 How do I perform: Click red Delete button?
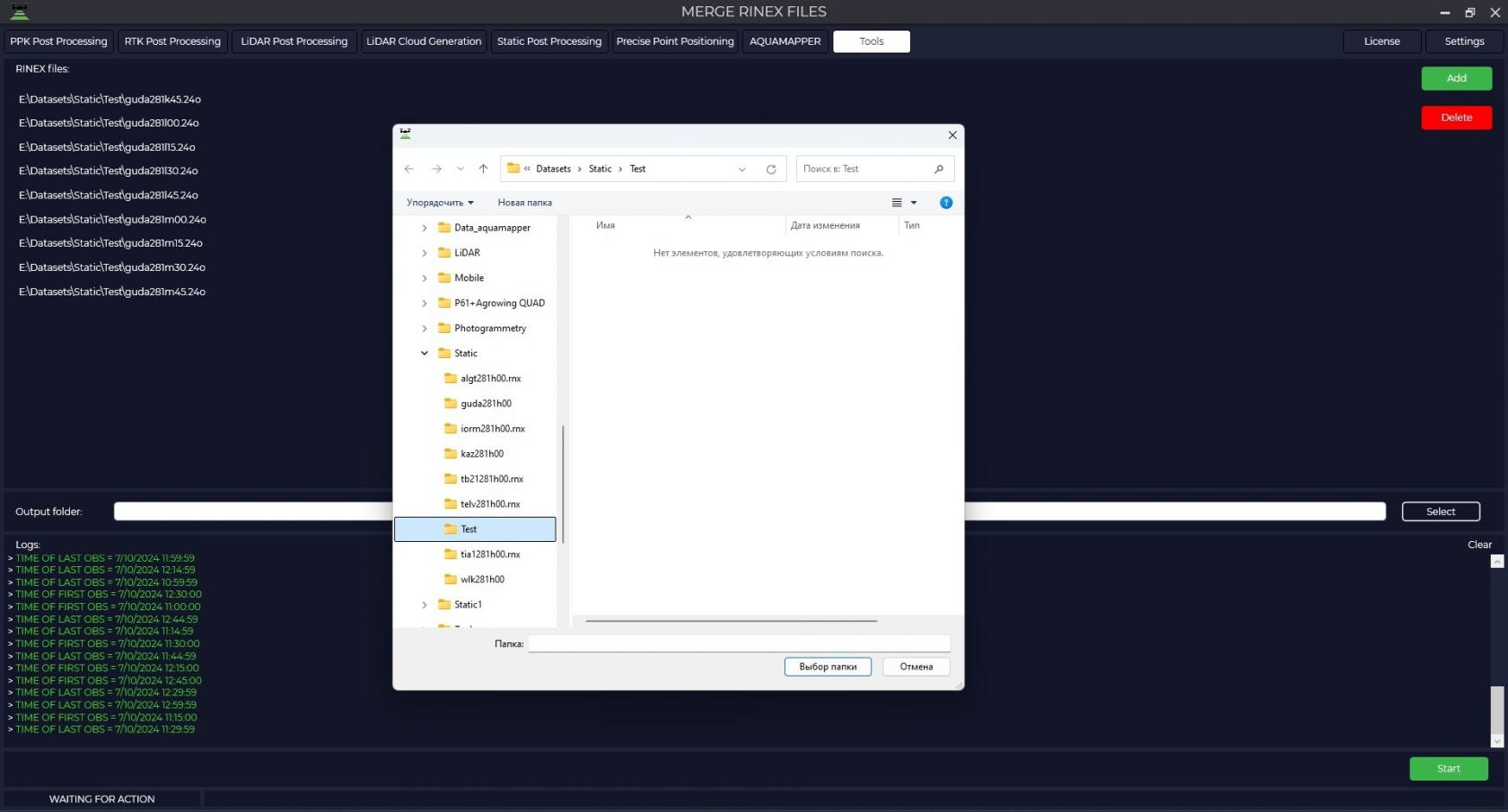[1457, 118]
